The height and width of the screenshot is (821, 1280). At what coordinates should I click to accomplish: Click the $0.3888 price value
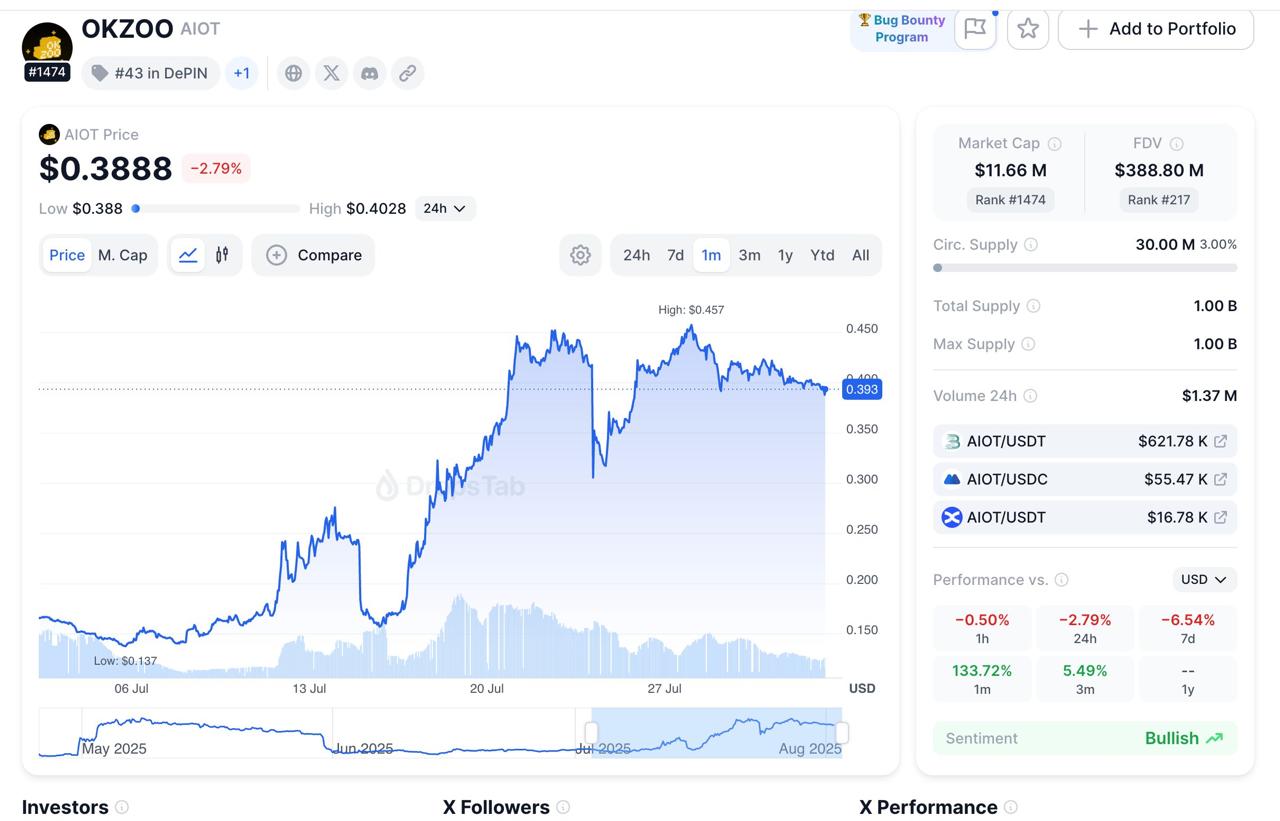[x=106, y=168]
